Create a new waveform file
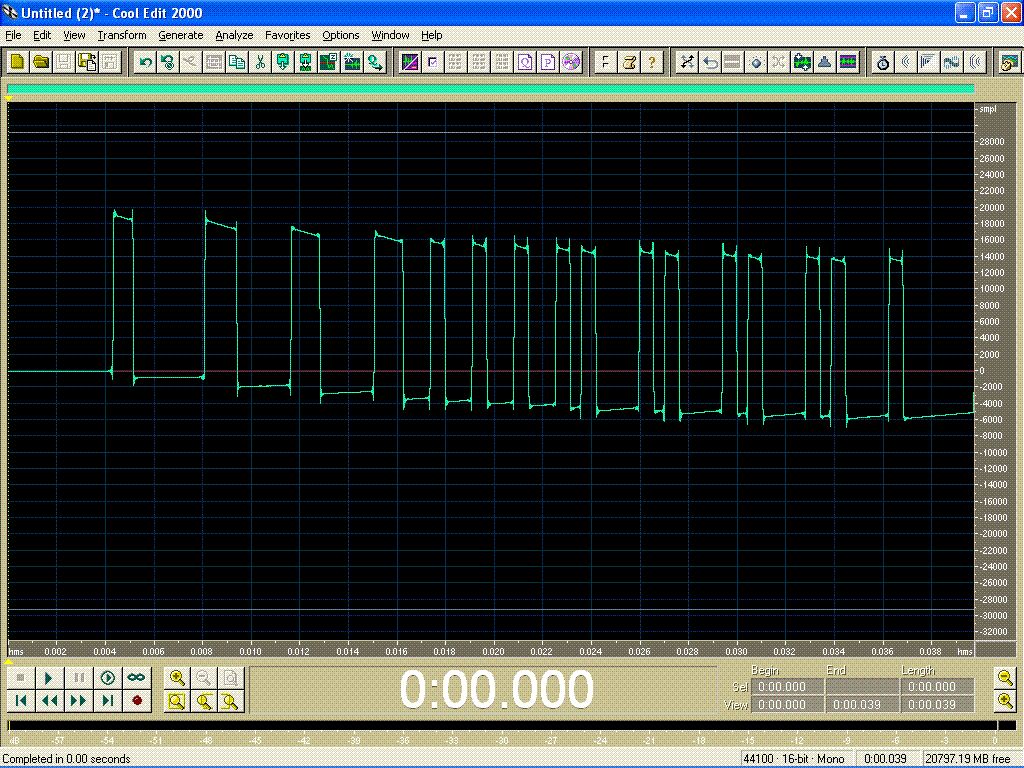1024x768 pixels. pyautogui.click(x=17, y=62)
